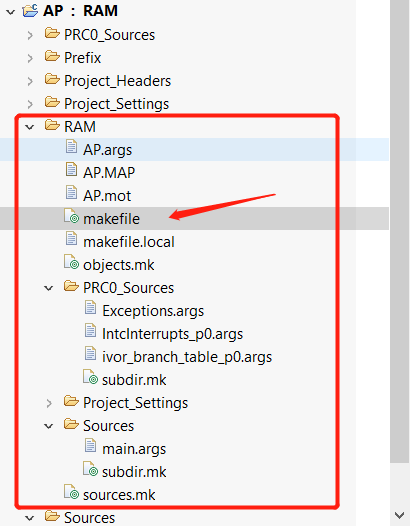
Task: Click the objects.mk file icon
Action: (71, 263)
